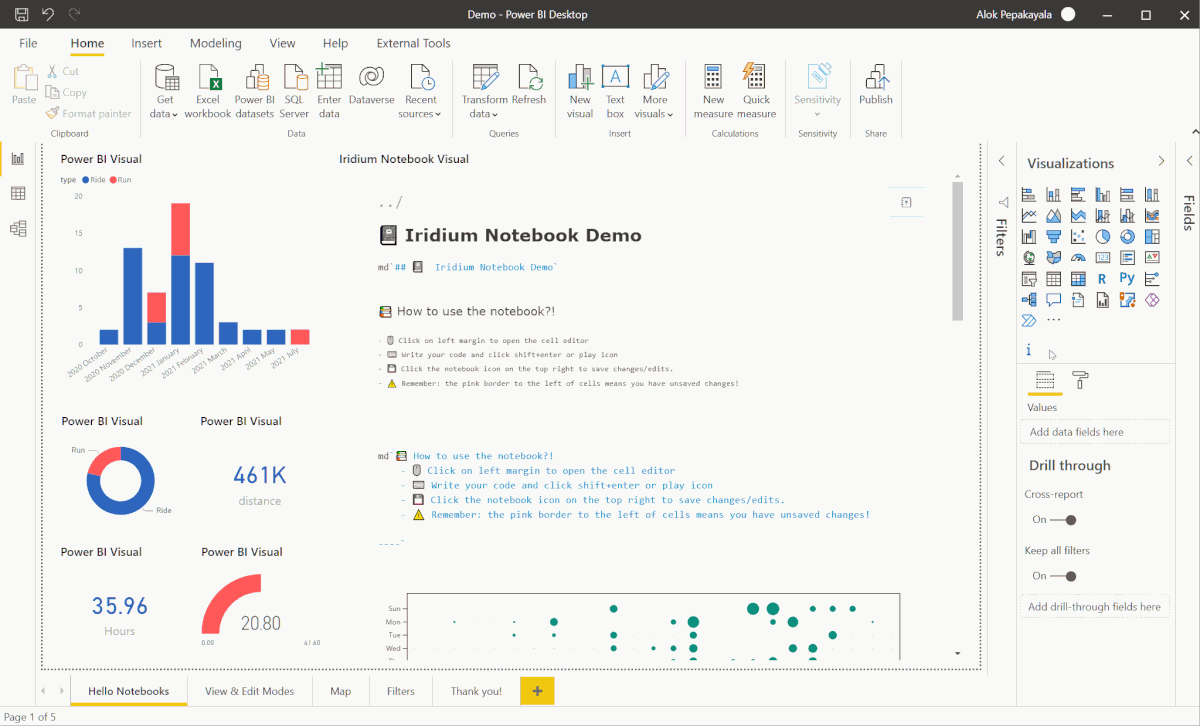Select the Gauge visual icon
Screen dimensions: 1200x726
point(1079,257)
